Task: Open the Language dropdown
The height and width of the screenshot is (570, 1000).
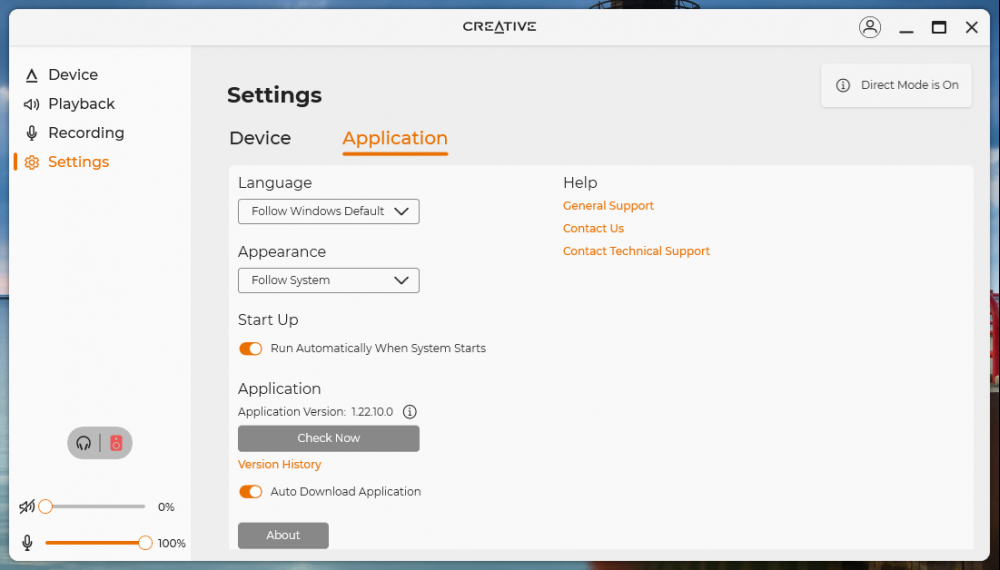Action: click(x=328, y=212)
